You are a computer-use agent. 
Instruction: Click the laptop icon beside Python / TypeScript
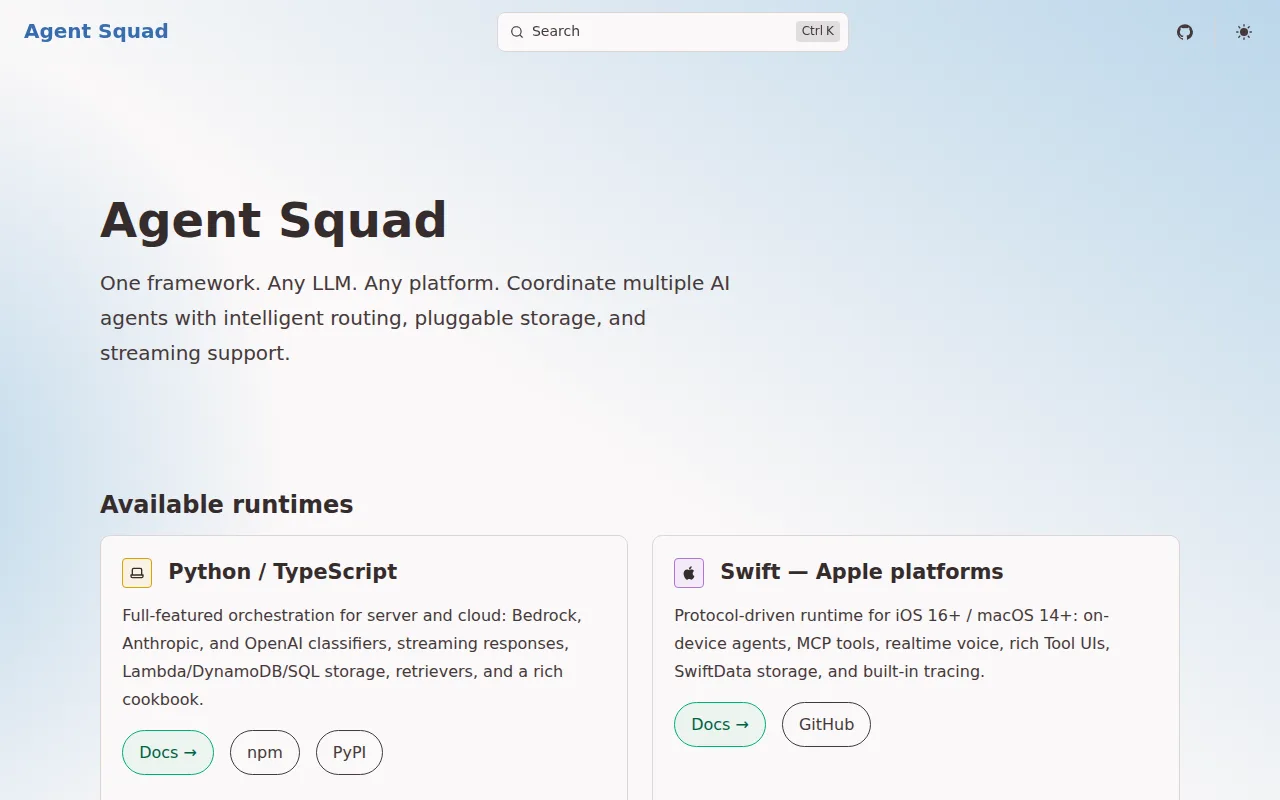point(137,573)
